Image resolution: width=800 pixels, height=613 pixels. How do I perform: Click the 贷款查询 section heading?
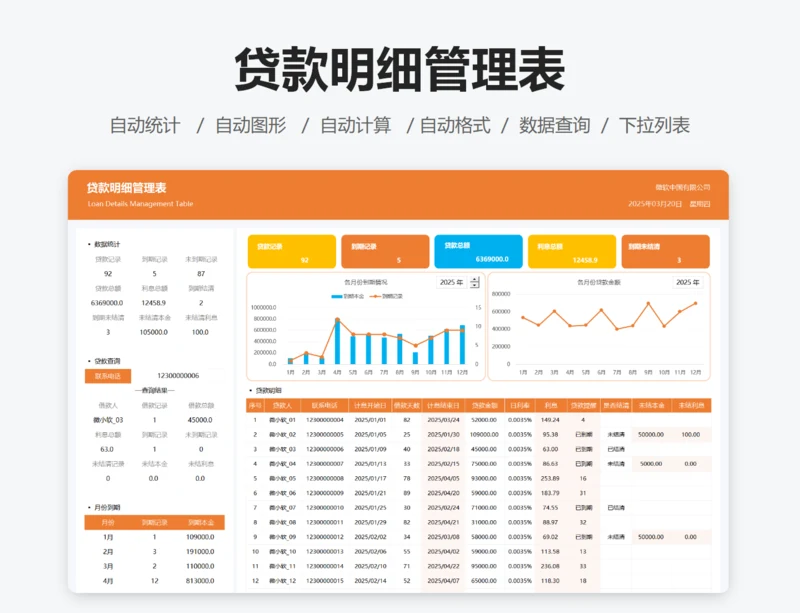[x=107, y=361]
